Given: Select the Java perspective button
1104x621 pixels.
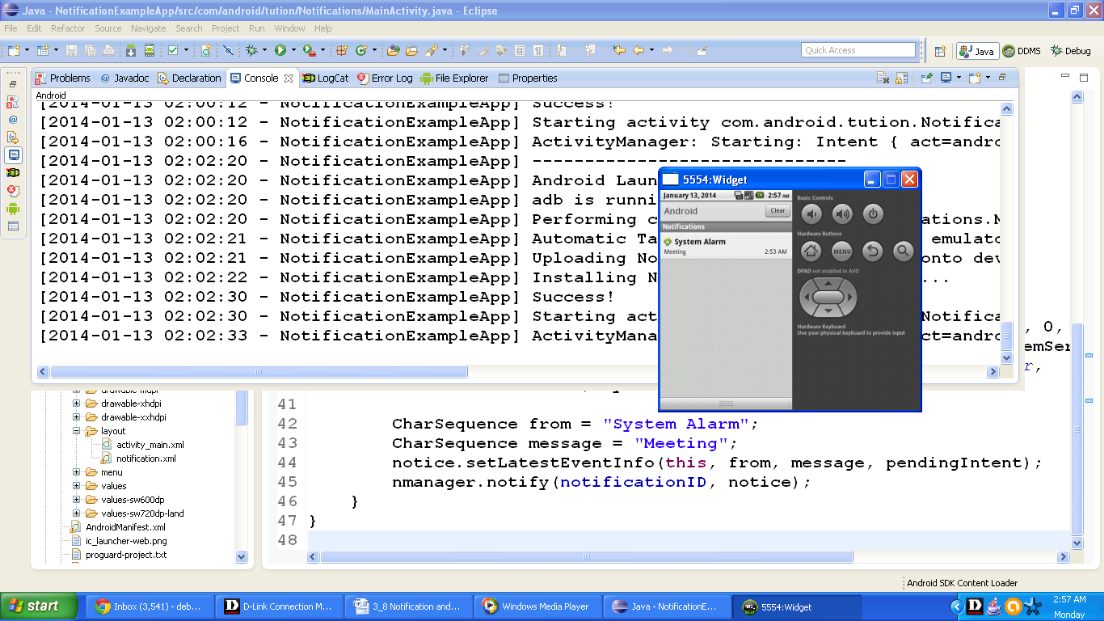Looking at the screenshot, I should (976, 51).
